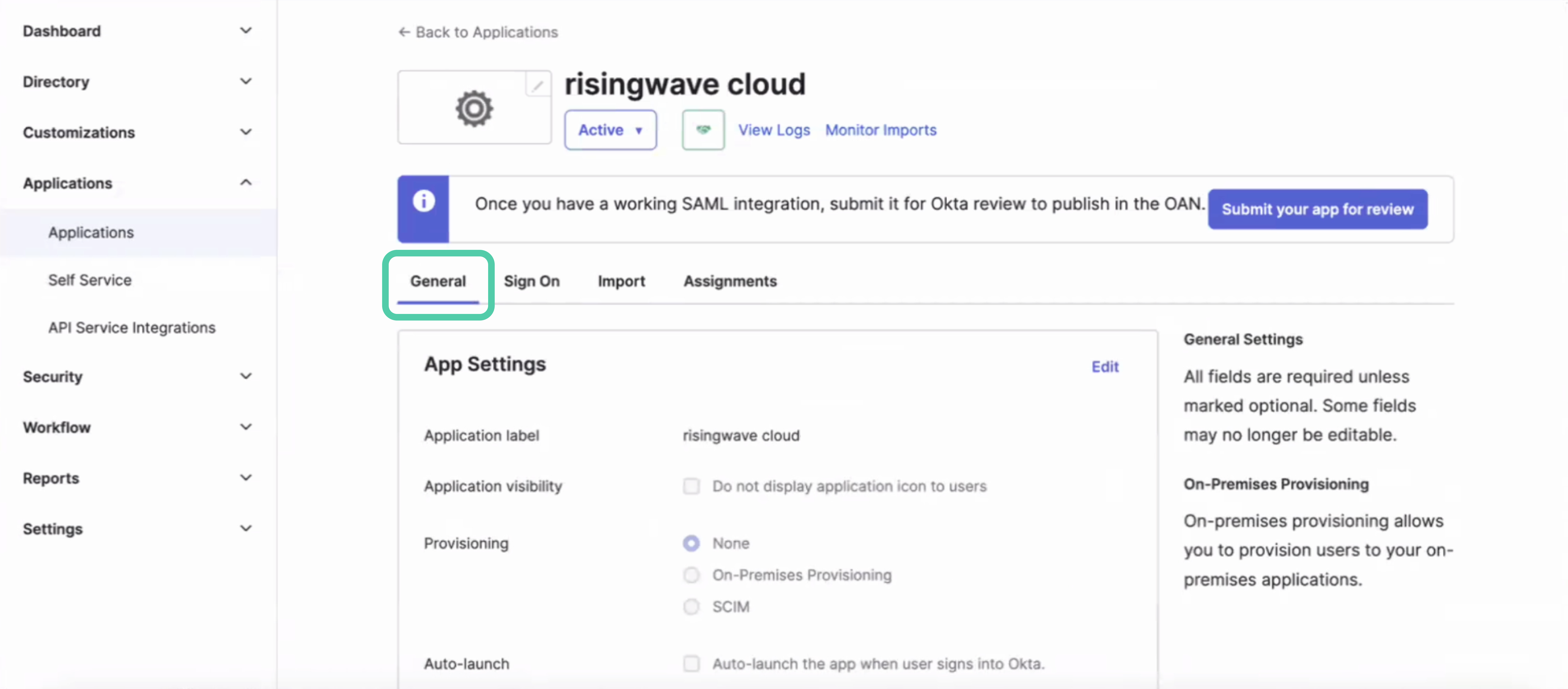Click the gear application logo image
Image resolution: width=1568 pixels, height=689 pixels.
point(474,109)
